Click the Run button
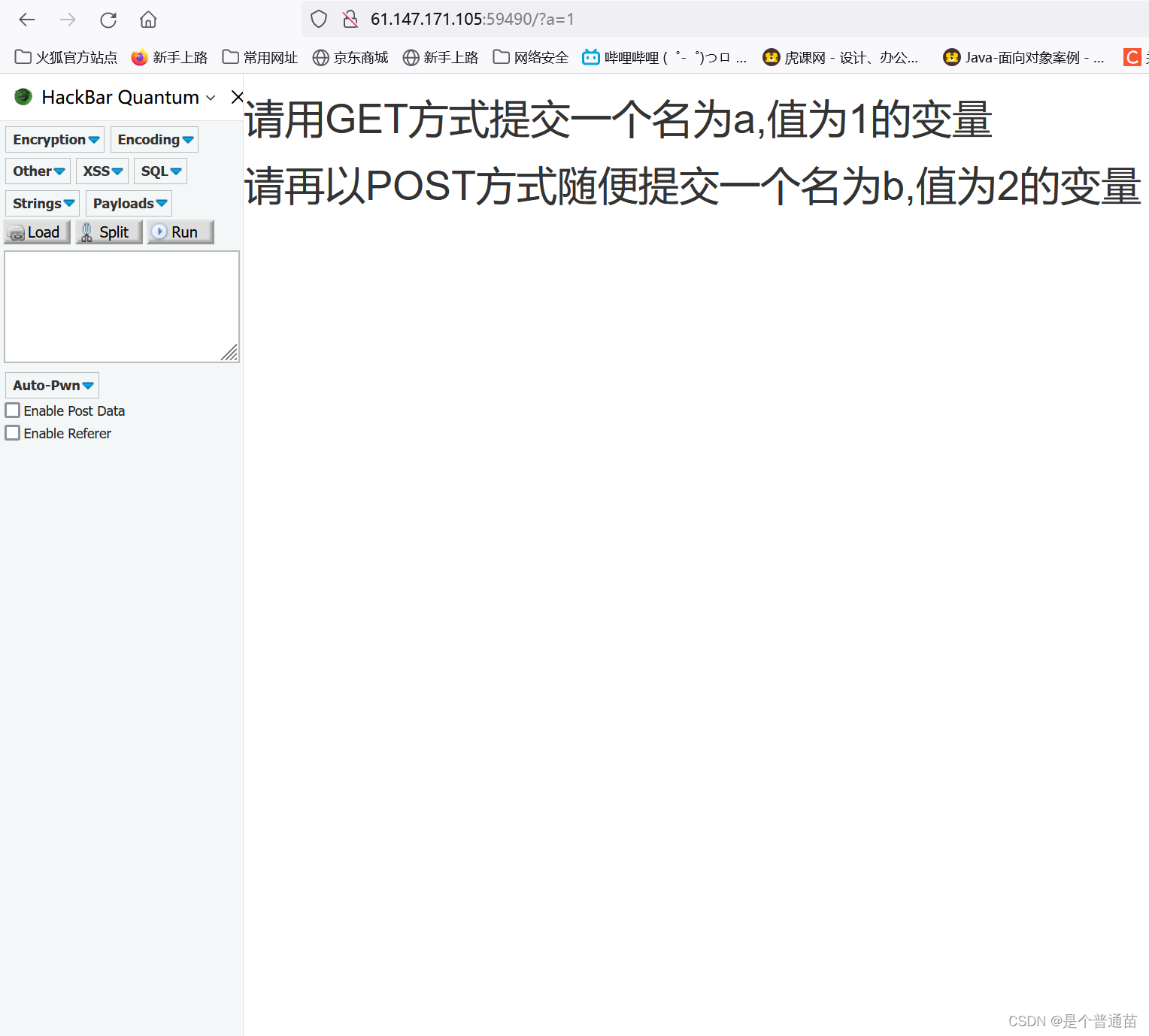Screen dimensions: 1149x1036 tap(180, 232)
